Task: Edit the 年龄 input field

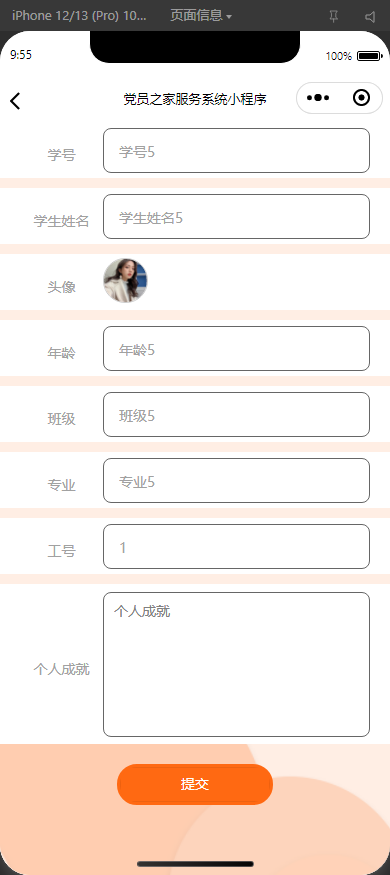Action: point(237,348)
